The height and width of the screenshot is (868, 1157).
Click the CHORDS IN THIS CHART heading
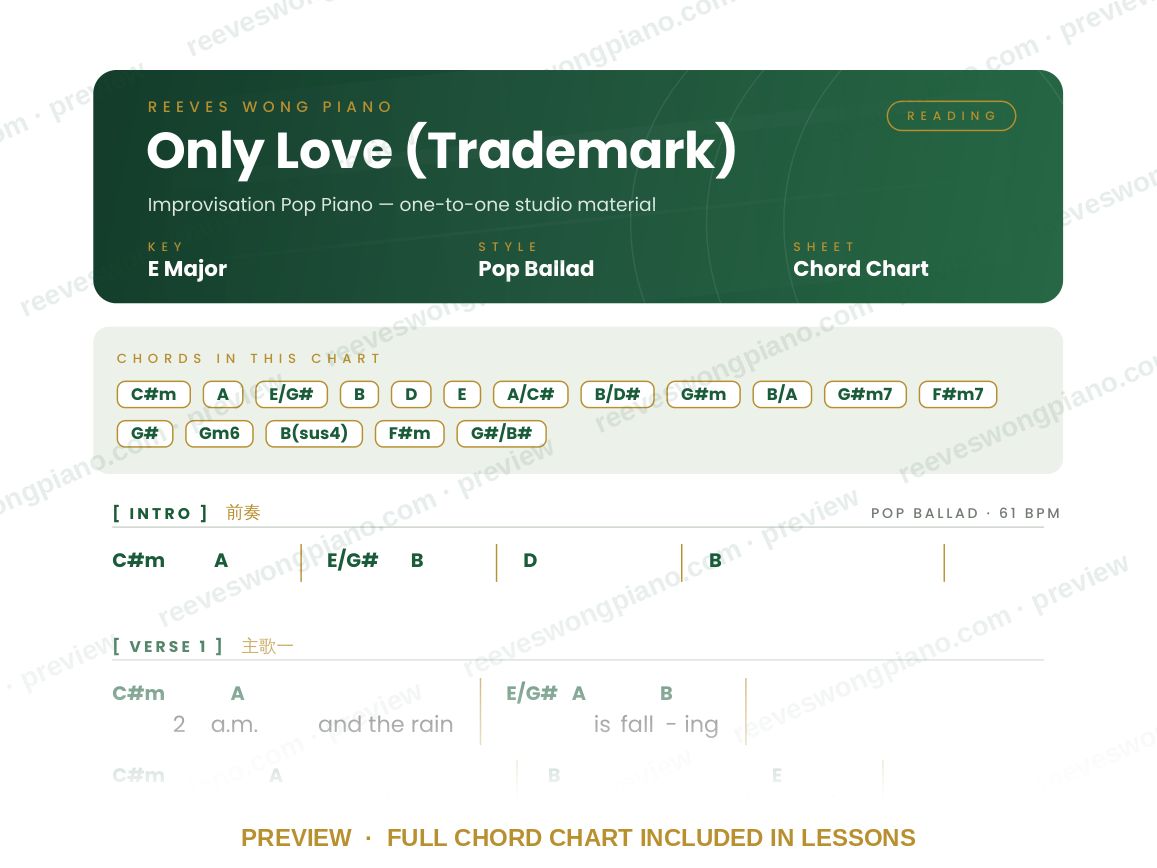(249, 359)
